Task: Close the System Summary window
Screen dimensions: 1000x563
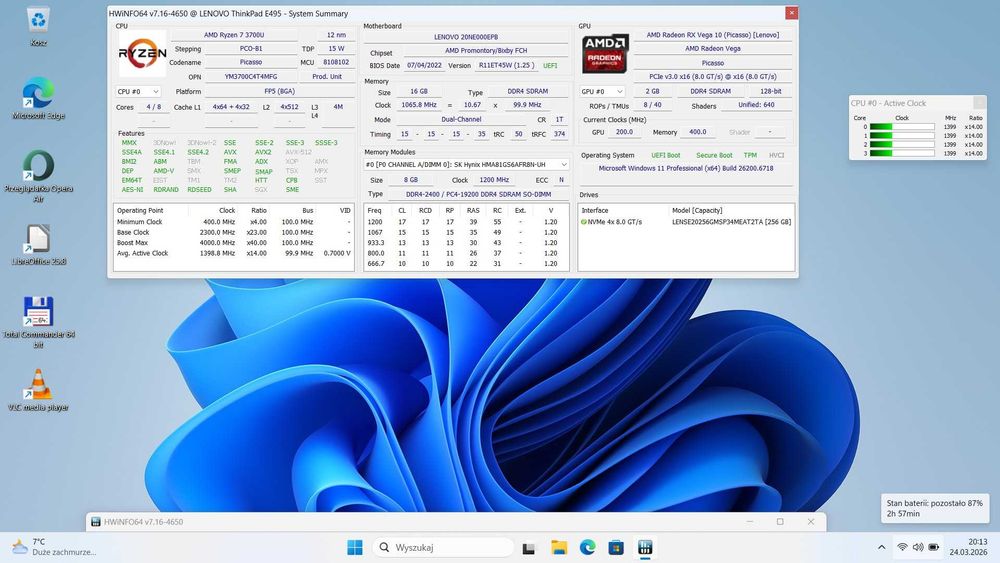Action: [x=791, y=13]
